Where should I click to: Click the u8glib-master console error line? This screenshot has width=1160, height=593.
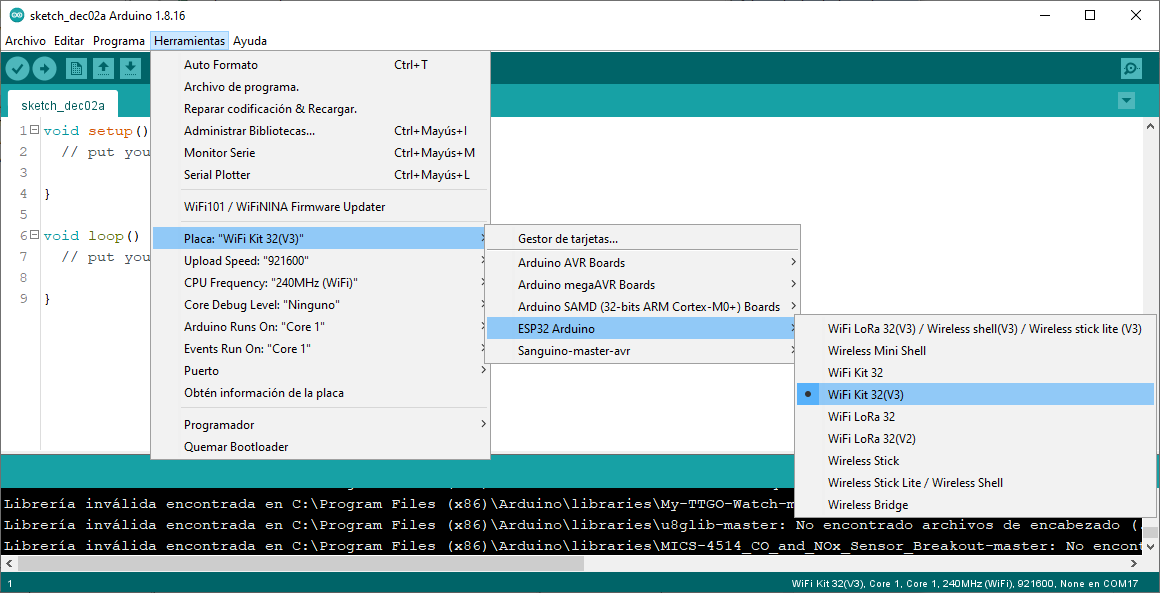pos(571,525)
